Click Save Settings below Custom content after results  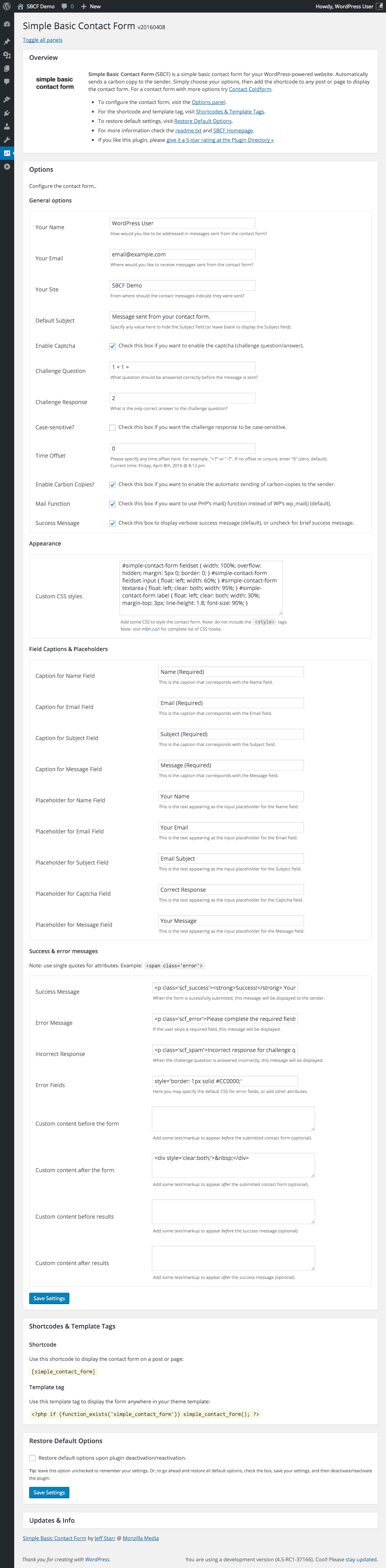49,1298
